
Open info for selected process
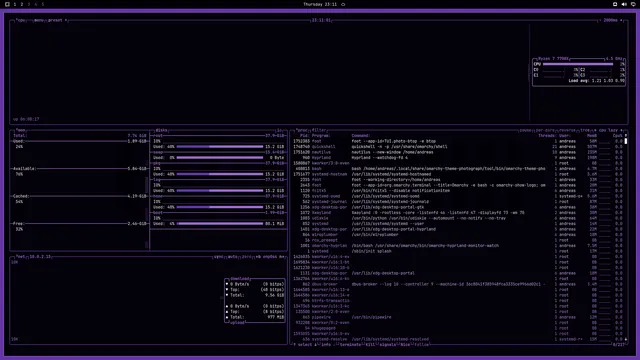click(326, 344)
